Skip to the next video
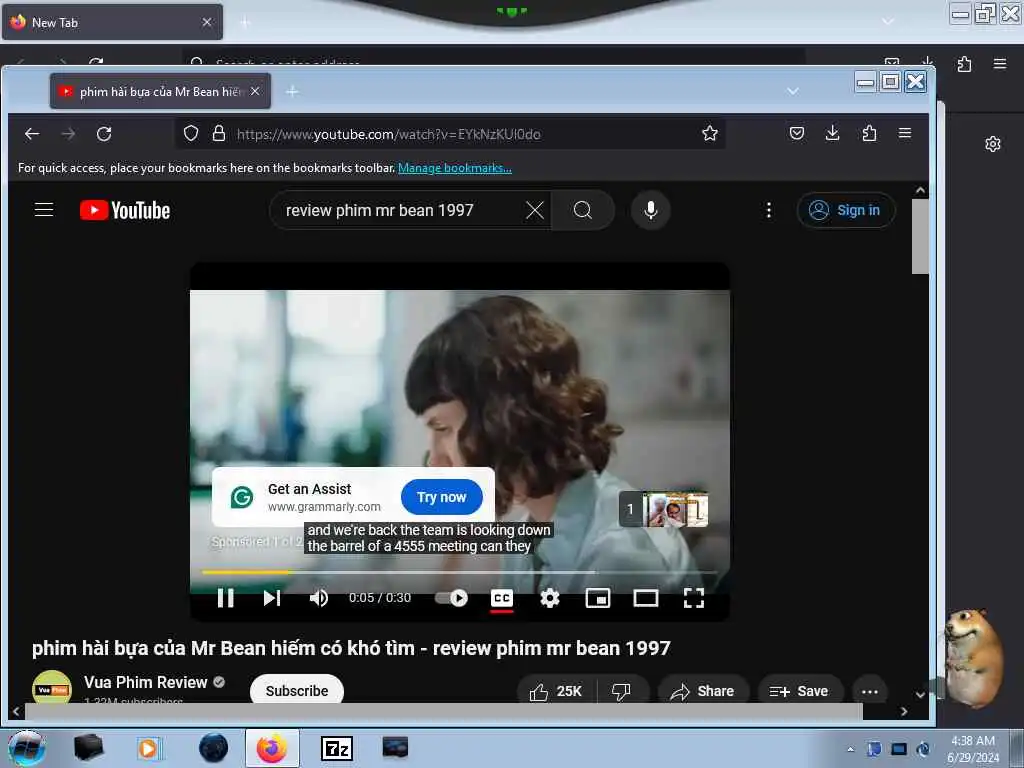 click(272, 598)
